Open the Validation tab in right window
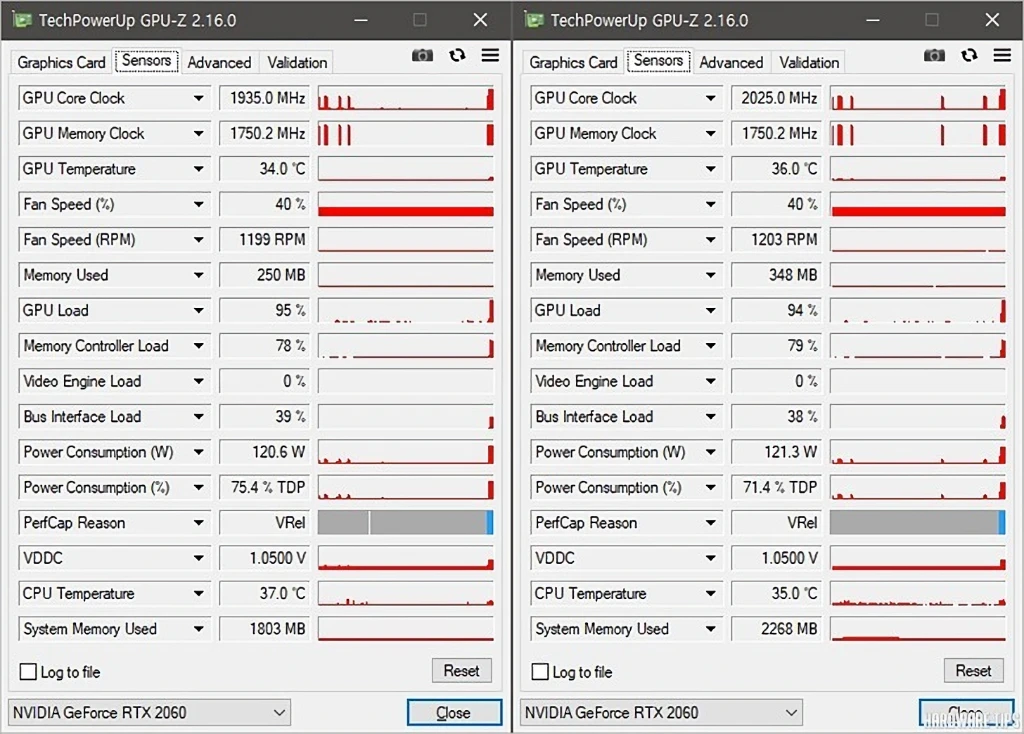 point(809,63)
